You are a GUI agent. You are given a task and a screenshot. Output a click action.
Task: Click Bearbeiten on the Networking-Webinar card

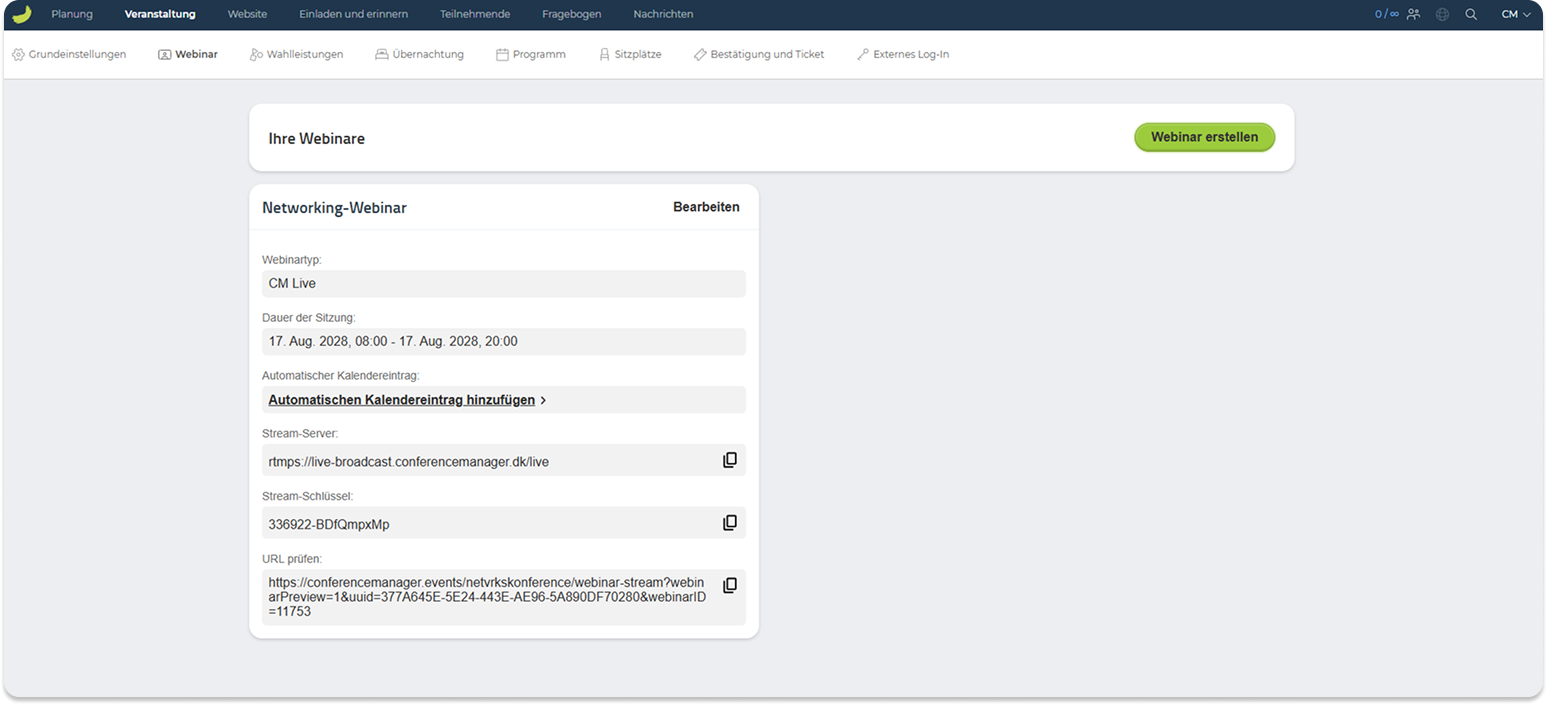click(706, 207)
